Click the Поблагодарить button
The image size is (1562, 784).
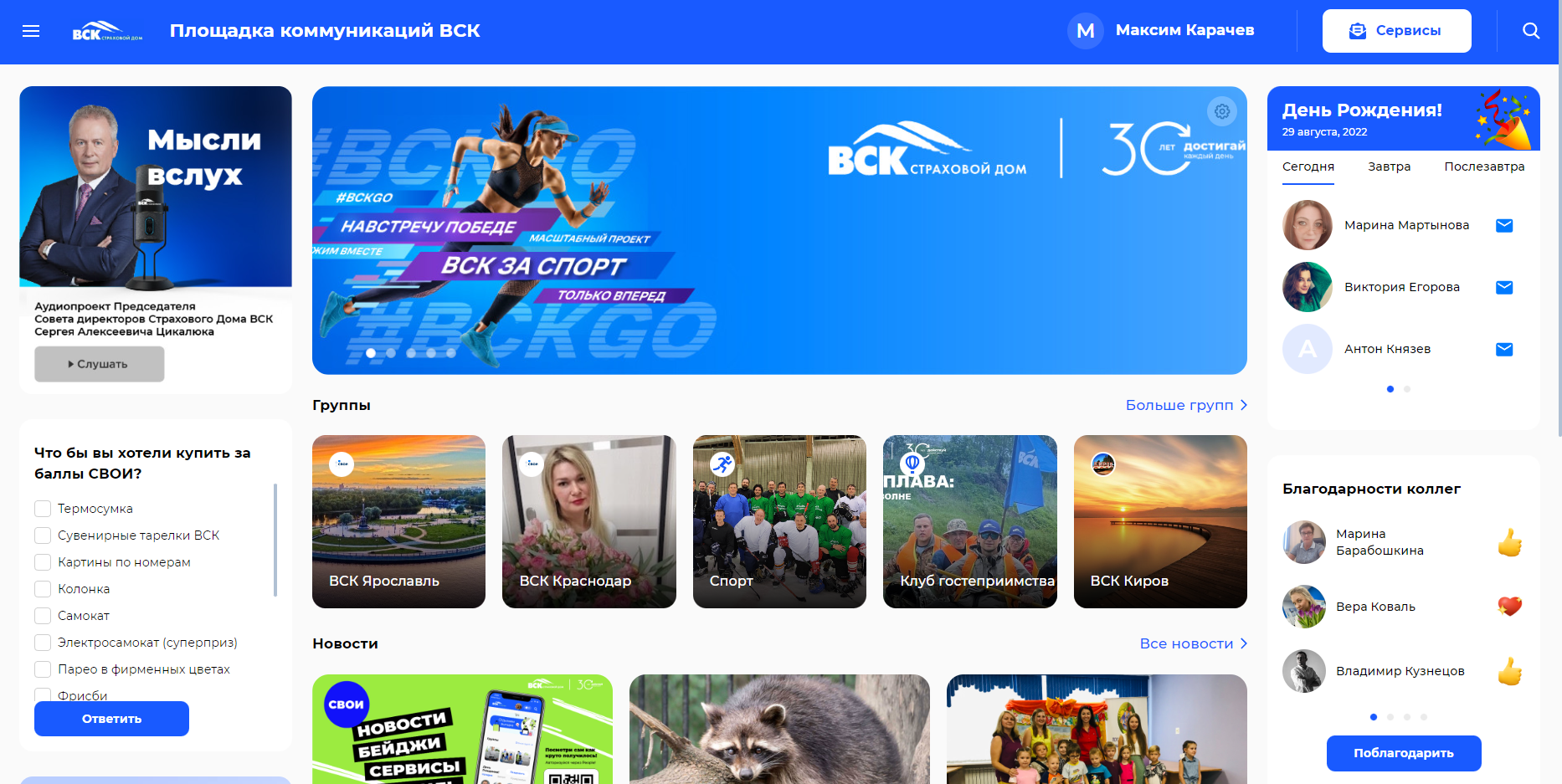pyautogui.click(x=1404, y=753)
